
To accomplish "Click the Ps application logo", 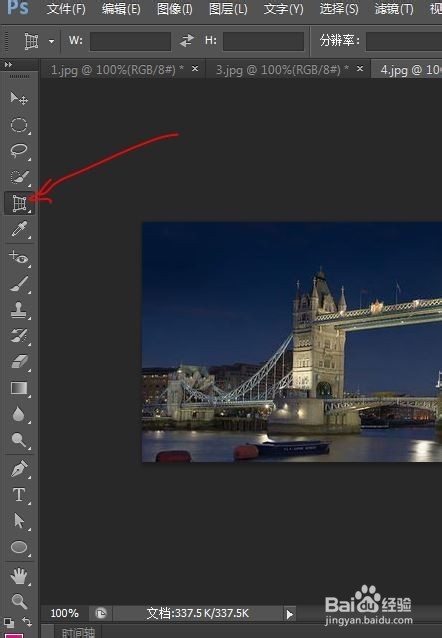I will pyautogui.click(x=18, y=7).
